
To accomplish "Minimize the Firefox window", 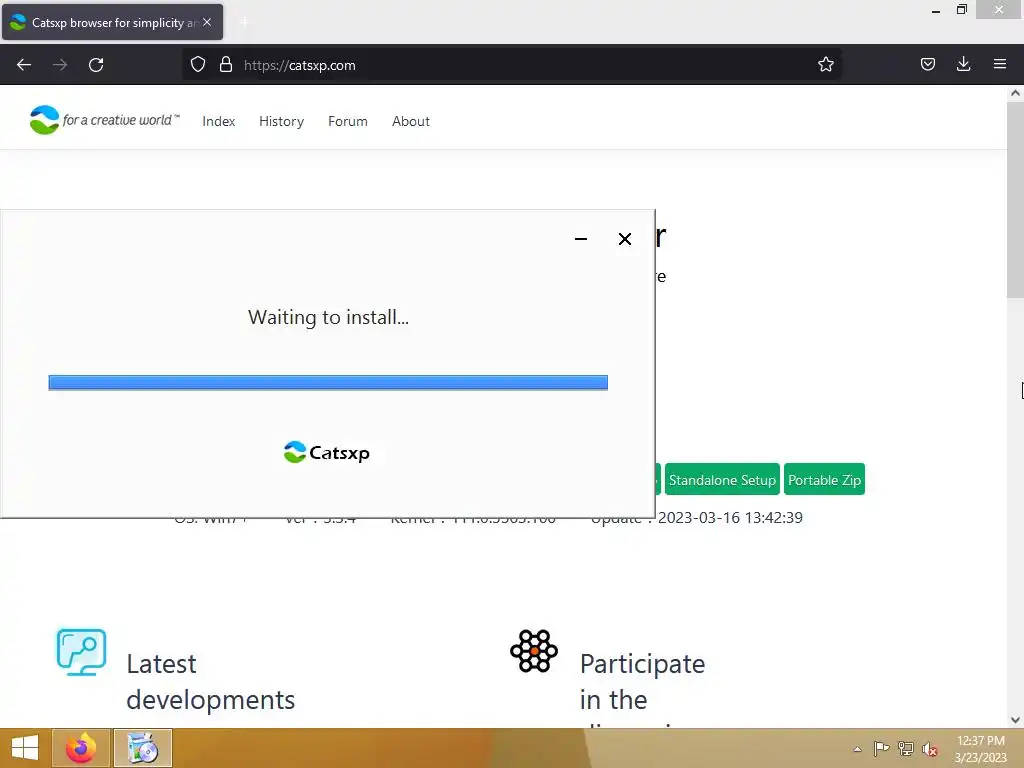I will 936,10.
